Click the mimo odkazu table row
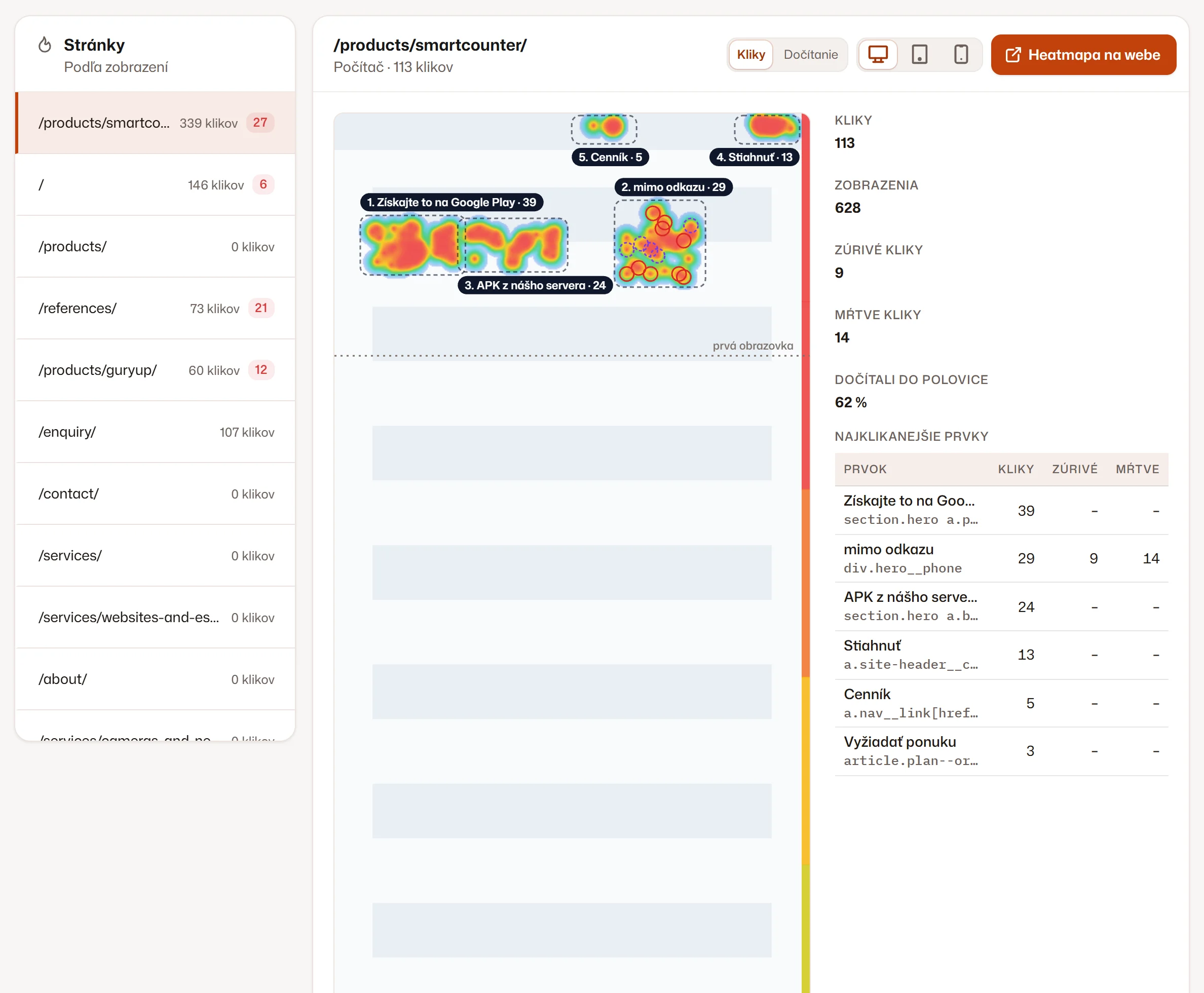Viewport: 1204px width, 993px height. tap(1001, 558)
